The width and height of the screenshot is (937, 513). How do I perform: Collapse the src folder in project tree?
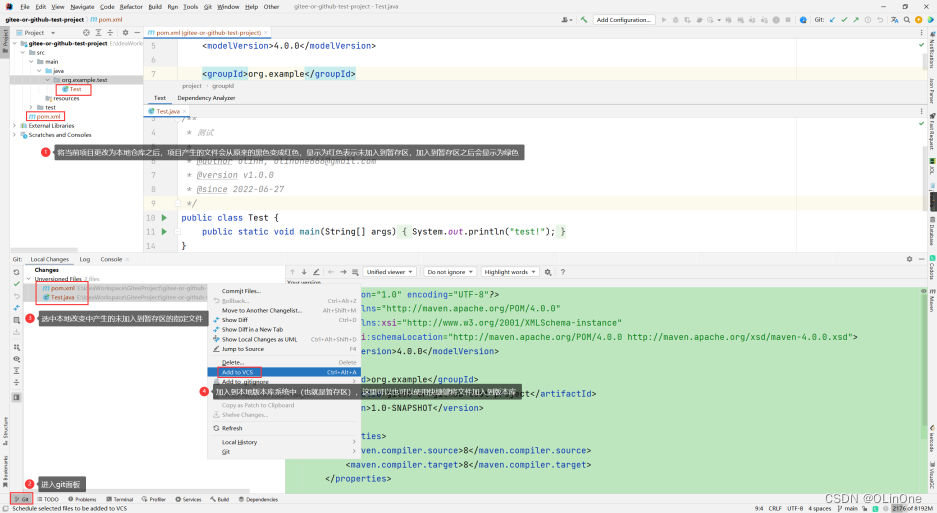tap(23, 53)
